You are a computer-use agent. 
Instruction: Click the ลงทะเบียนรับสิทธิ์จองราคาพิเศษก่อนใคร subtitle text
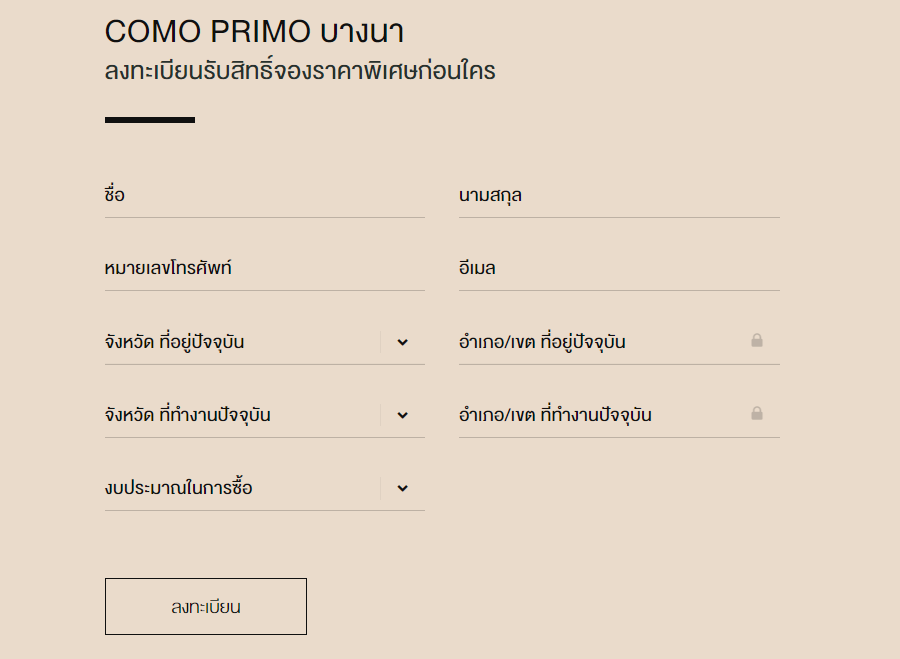pyautogui.click(x=300, y=72)
